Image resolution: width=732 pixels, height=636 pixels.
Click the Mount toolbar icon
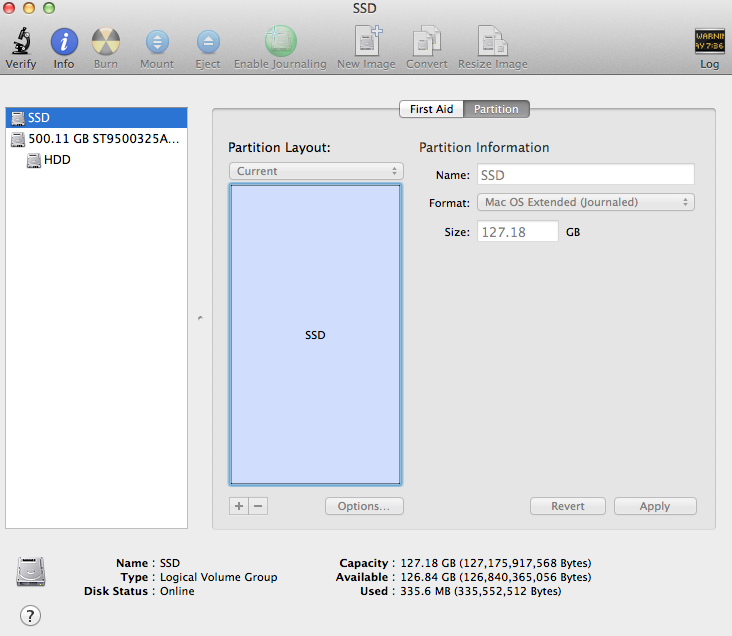click(x=157, y=42)
